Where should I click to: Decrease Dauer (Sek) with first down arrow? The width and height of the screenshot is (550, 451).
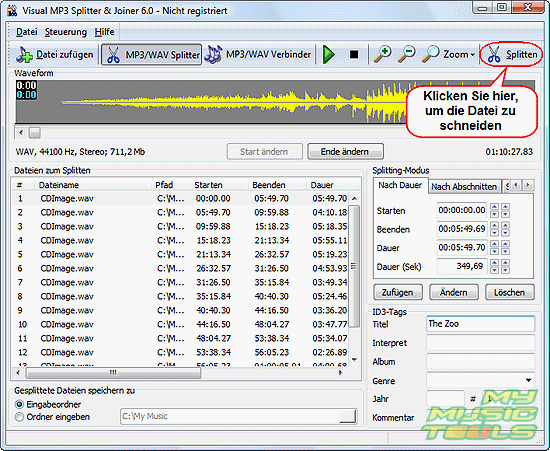point(494,270)
